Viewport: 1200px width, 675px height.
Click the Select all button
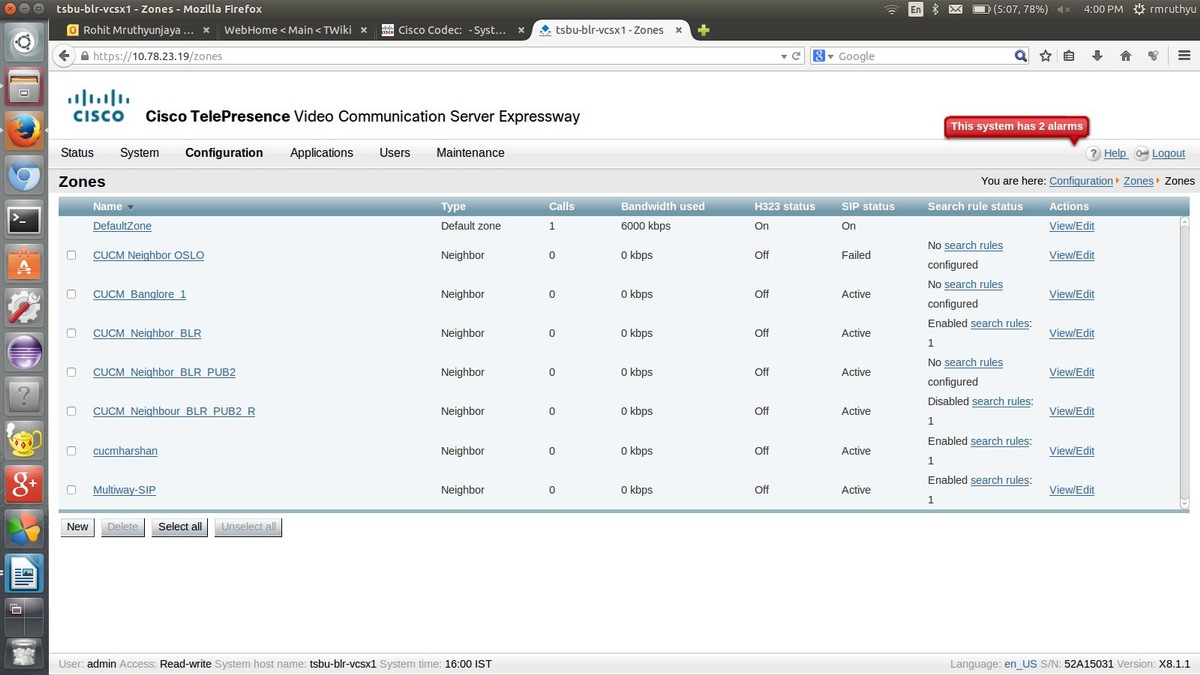click(x=180, y=527)
